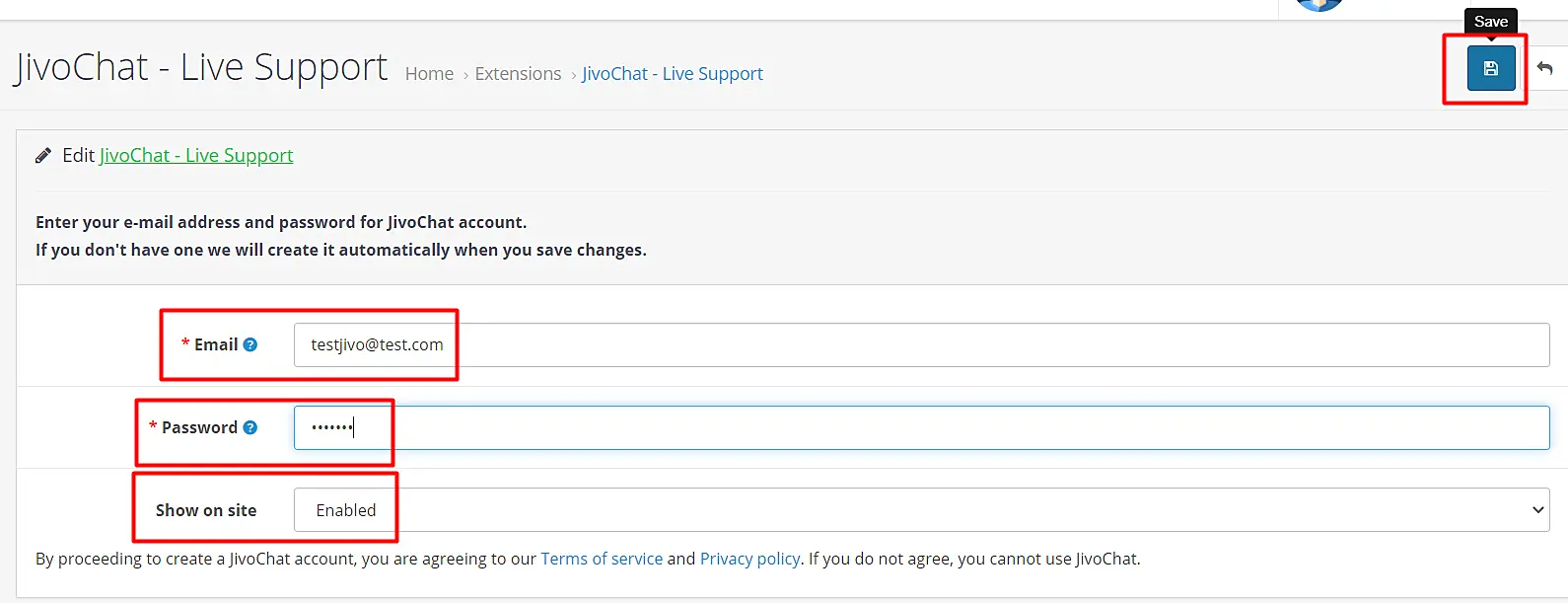
Task: Open the user avatar at top right
Action: pos(1319,5)
